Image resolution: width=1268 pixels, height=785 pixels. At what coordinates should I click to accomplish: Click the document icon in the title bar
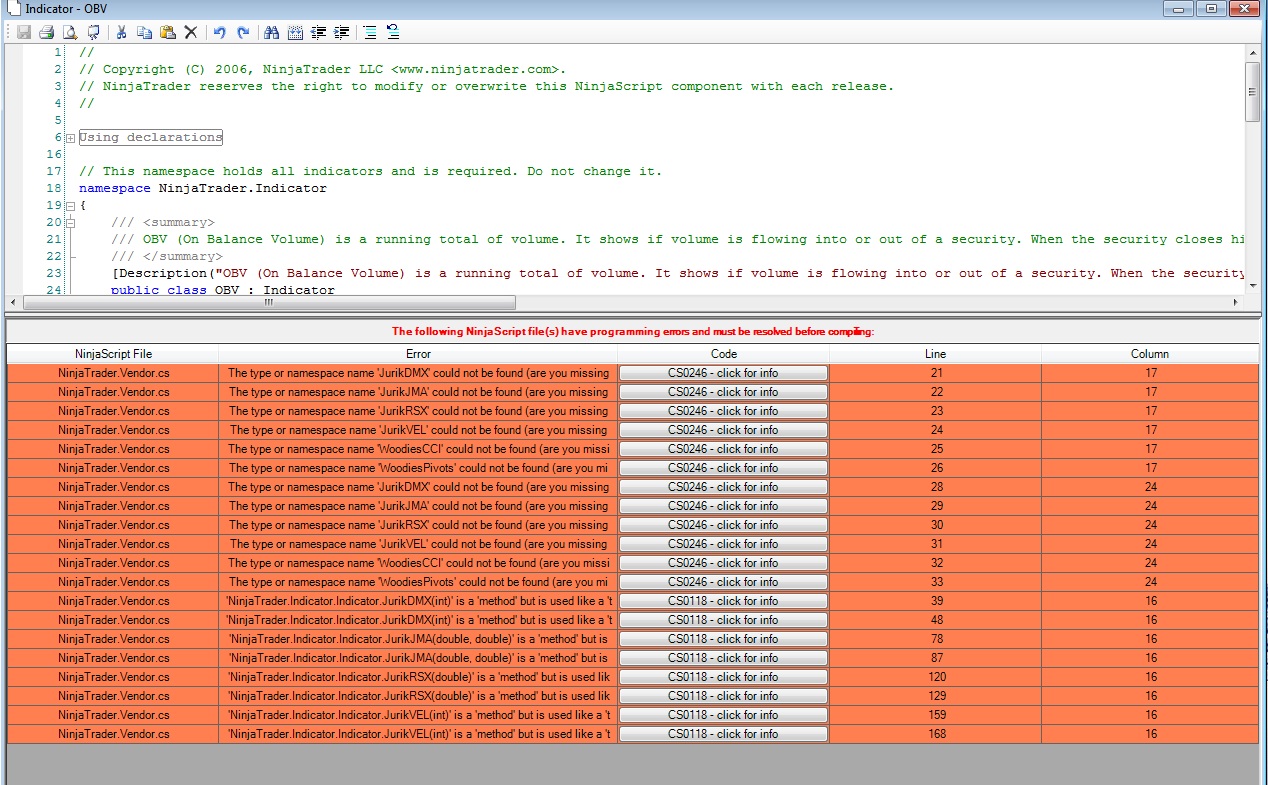click(x=13, y=8)
